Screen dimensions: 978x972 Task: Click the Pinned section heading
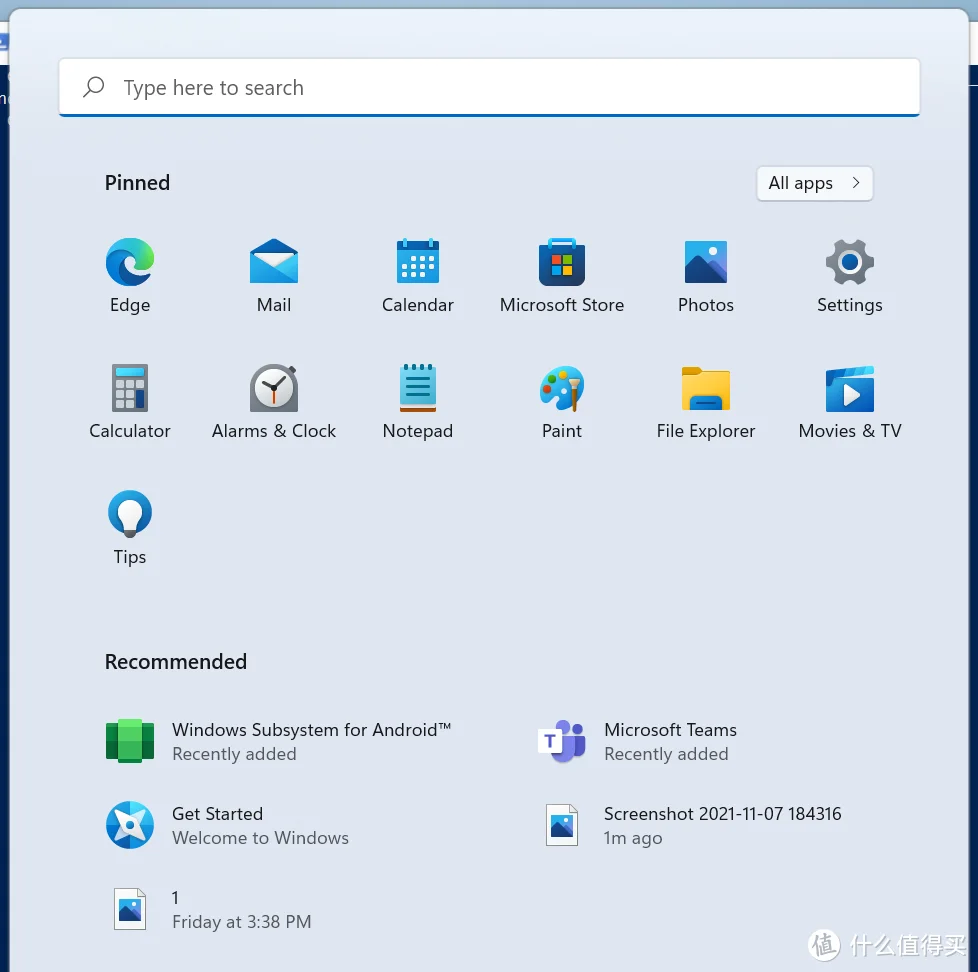[x=137, y=183]
